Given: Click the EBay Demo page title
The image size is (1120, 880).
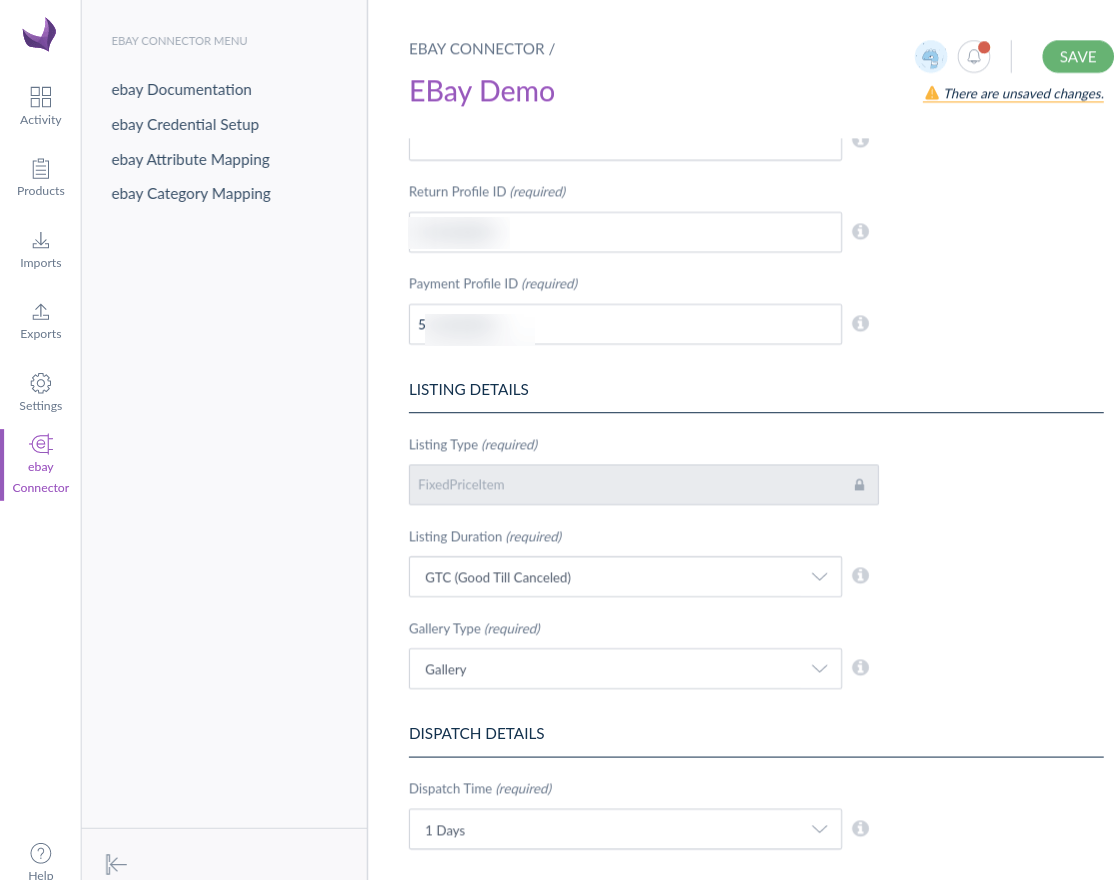Looking at the screenshot, I should coord(482,91).
